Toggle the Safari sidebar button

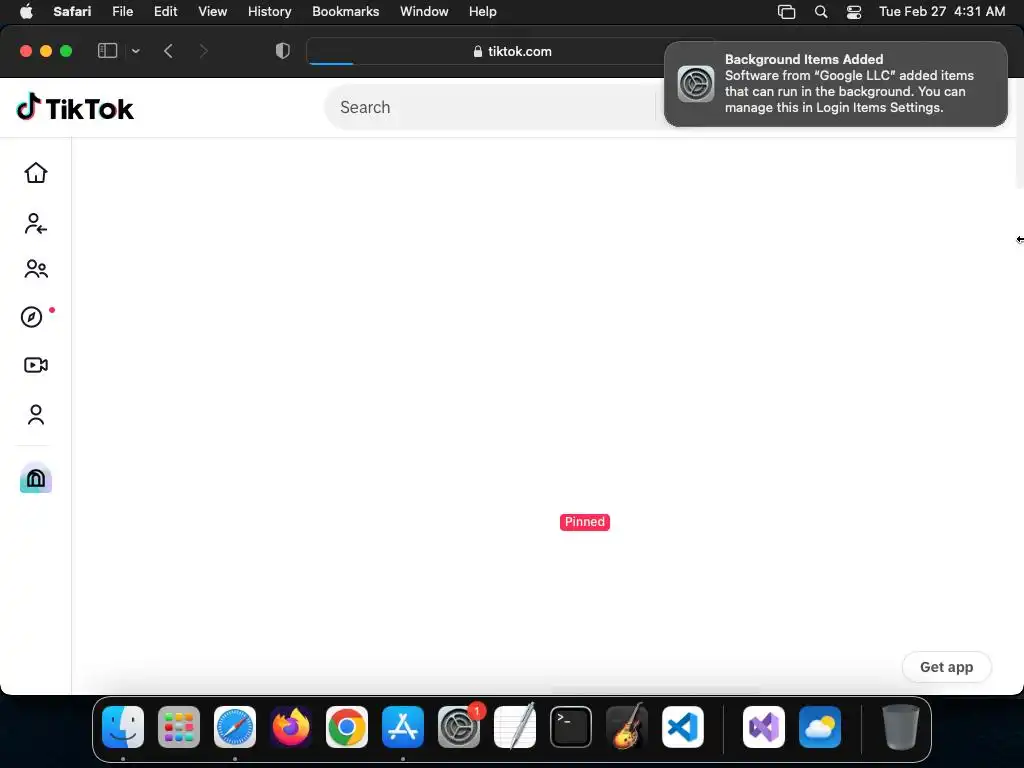[107, 51]
